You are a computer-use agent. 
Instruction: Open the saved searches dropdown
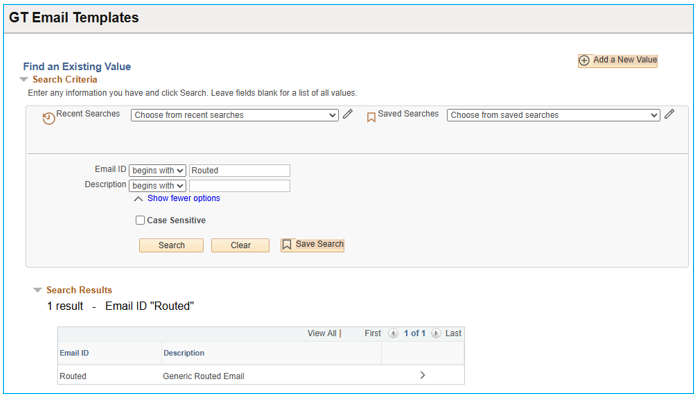coord(553,115)
